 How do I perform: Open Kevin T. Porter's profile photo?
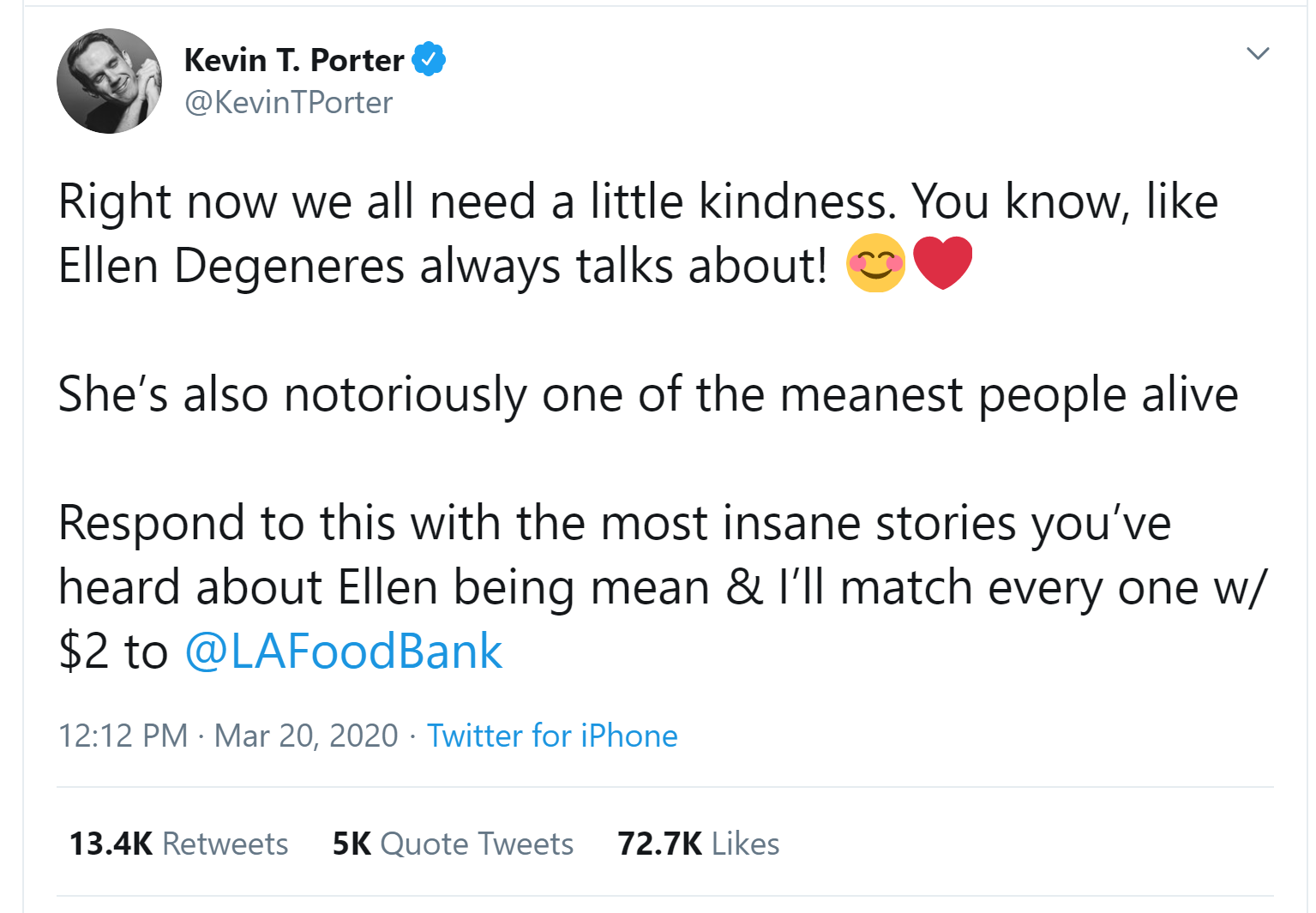(x=109, y=81)
